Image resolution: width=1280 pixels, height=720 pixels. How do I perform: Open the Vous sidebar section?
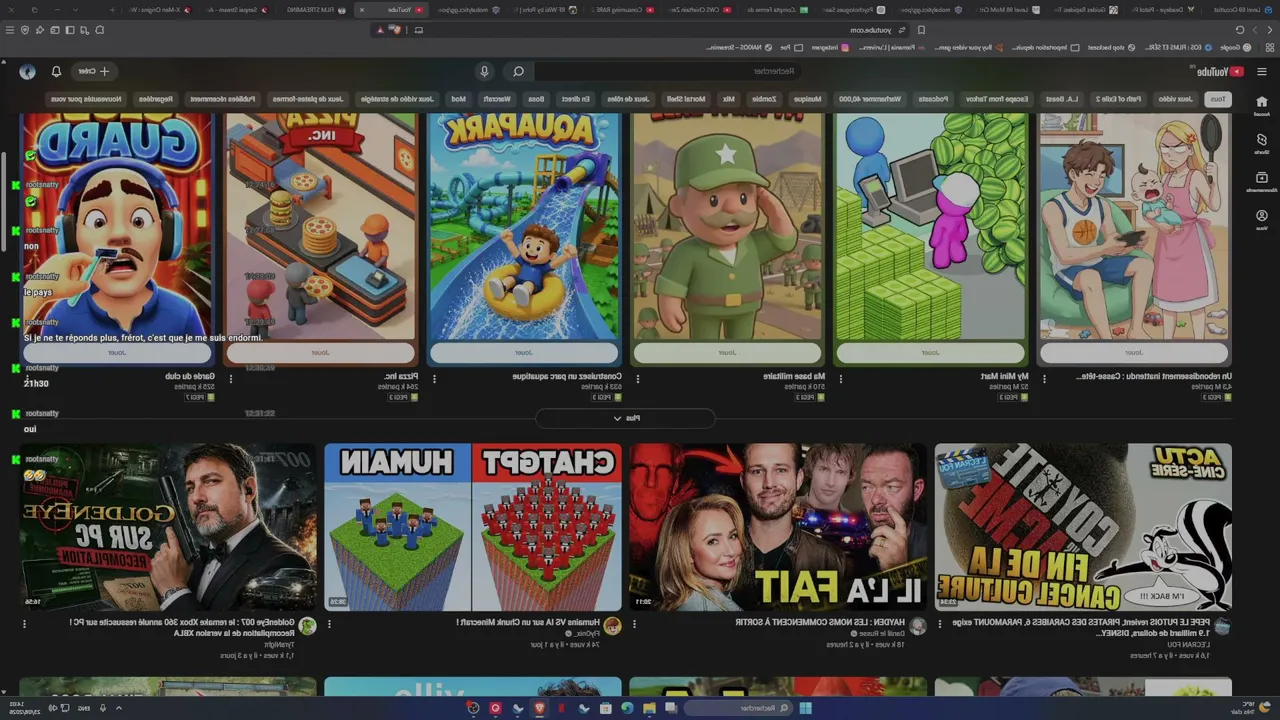[1262, 219]
